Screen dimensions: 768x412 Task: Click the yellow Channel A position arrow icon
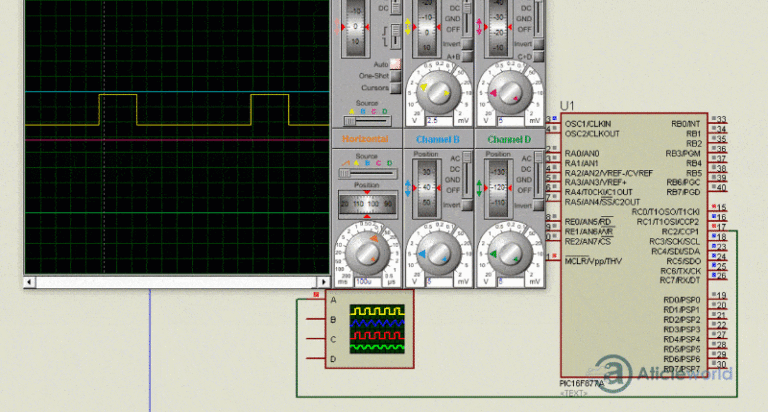[x=408, y=26]
